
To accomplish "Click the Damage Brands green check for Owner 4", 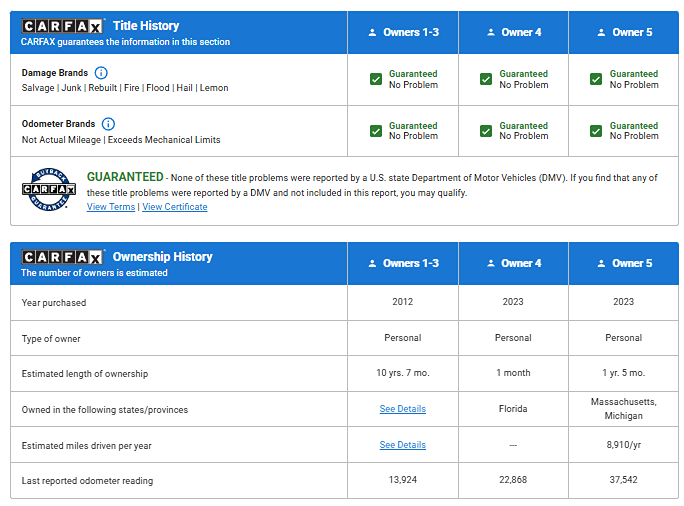I will [x=486, y=79].
